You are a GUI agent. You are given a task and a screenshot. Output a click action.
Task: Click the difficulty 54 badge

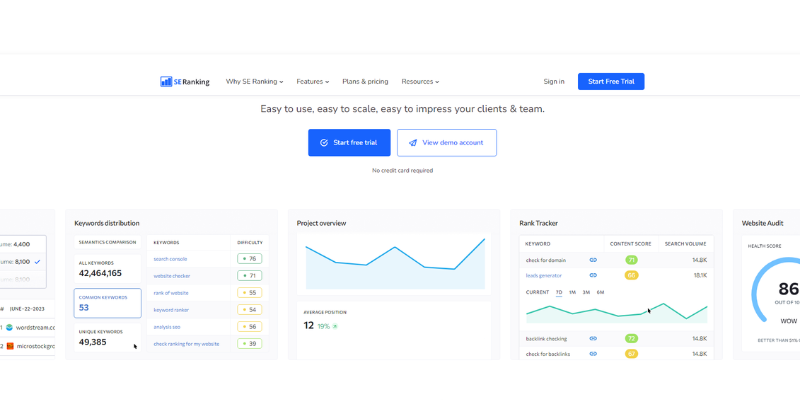[x=249, y=310]
